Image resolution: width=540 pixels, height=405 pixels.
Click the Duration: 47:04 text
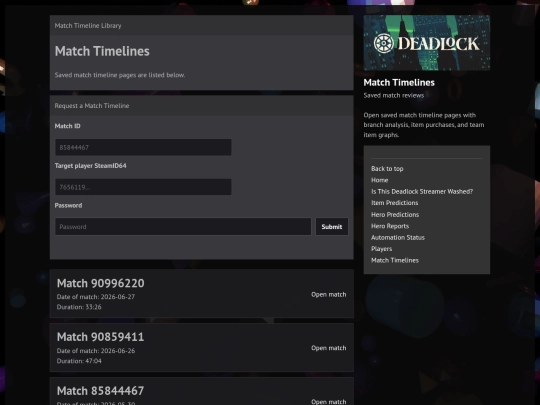pyautogui.click(x=79, y=361)
